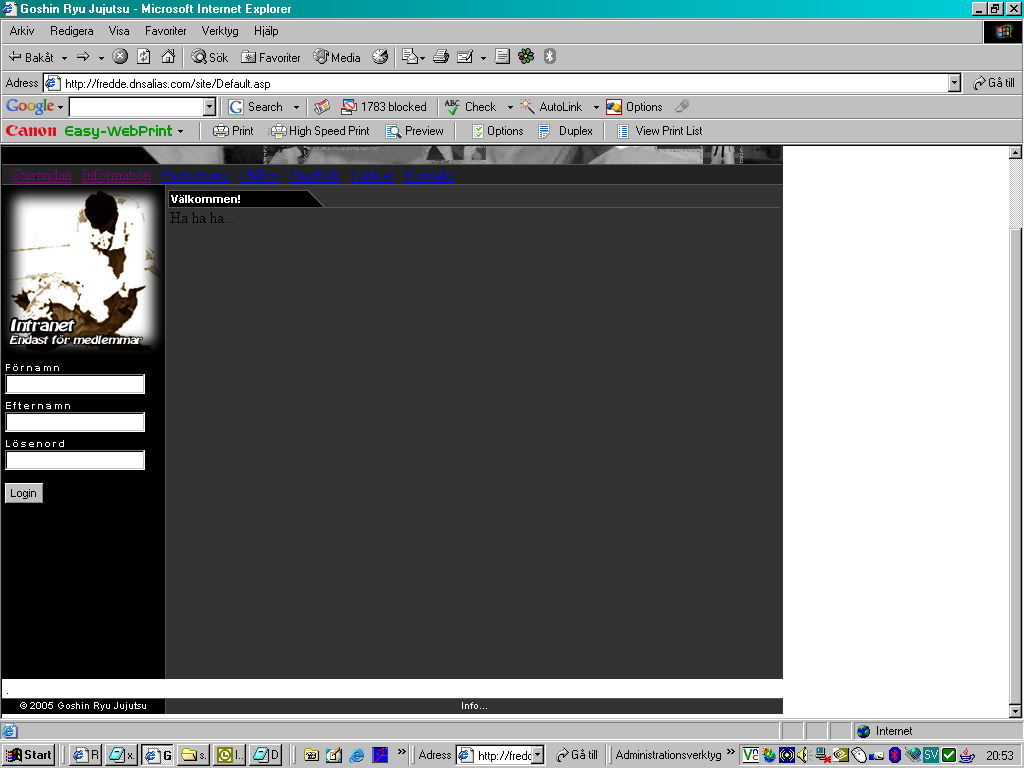This screenshot has height=768, width=1024.
Task: Open Canon Easy-WebPrint Options
Action: click(x=498, y=131)
